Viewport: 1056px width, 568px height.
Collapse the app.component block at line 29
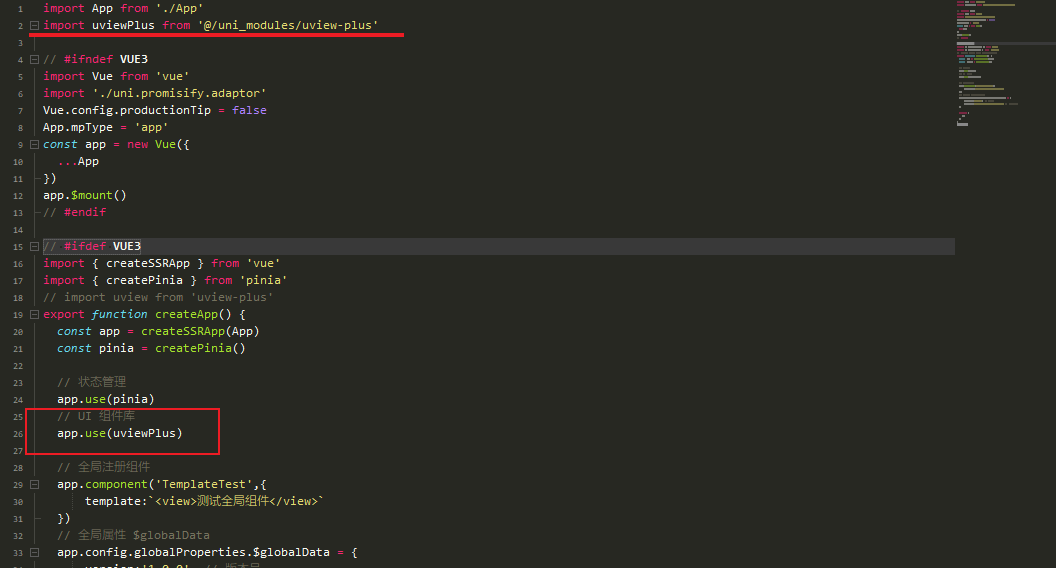(x=36, y=484)
